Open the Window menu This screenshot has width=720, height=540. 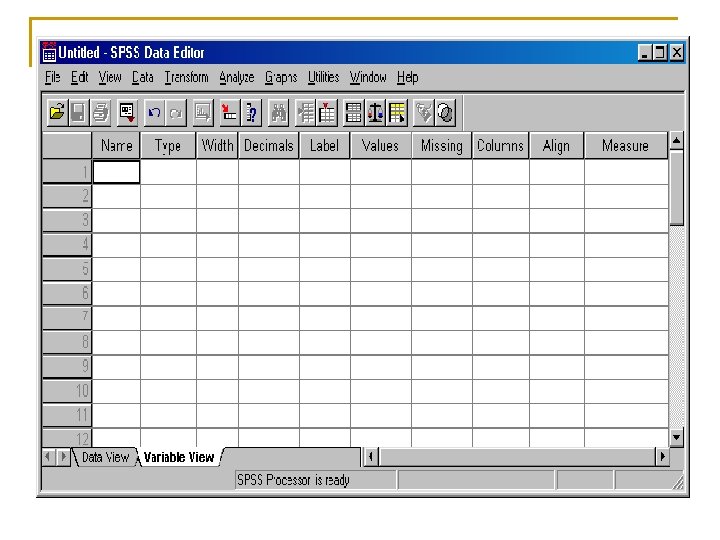(x=368, y=78)
